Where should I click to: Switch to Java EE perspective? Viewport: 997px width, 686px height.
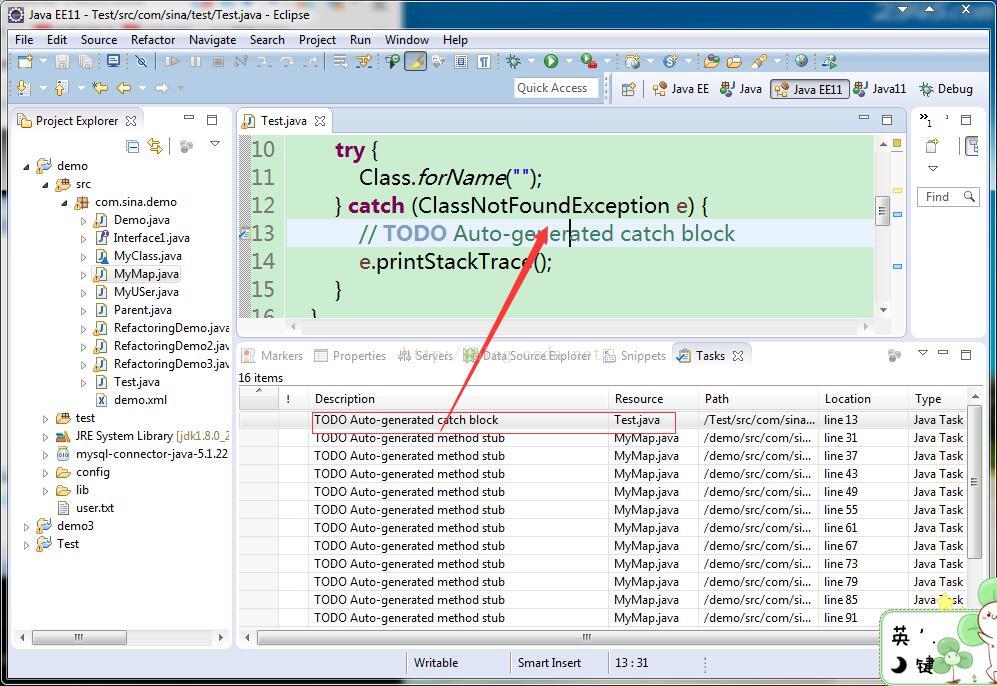pyautogui.click(x=681, y=89)
